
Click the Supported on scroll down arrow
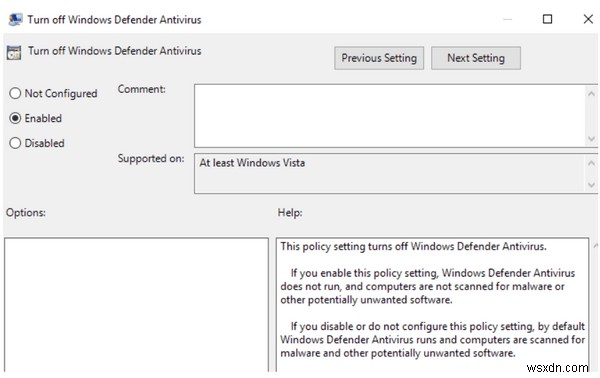[x=592, y=185]
